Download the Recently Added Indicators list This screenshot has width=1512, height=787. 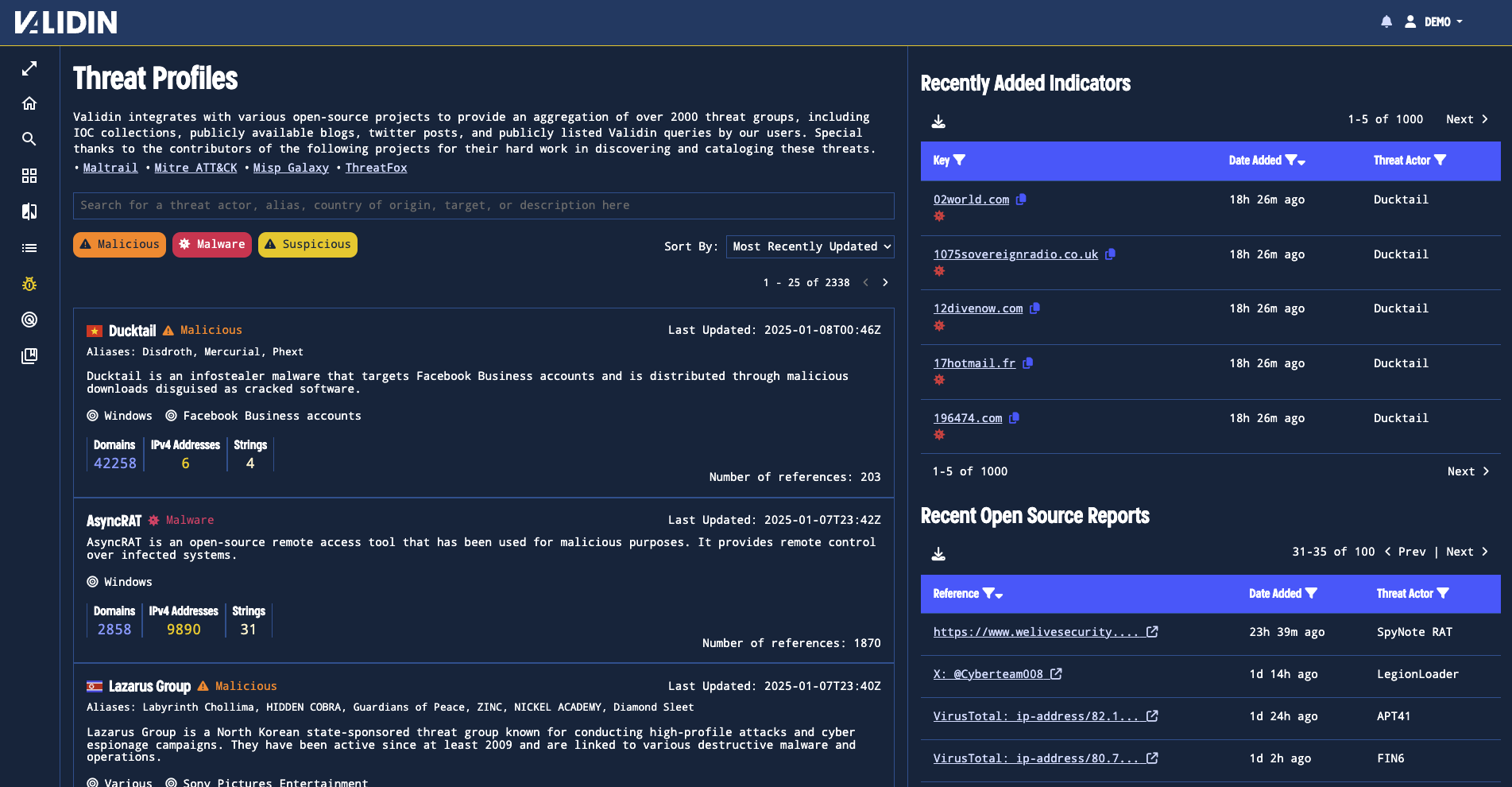click(938, 122)
